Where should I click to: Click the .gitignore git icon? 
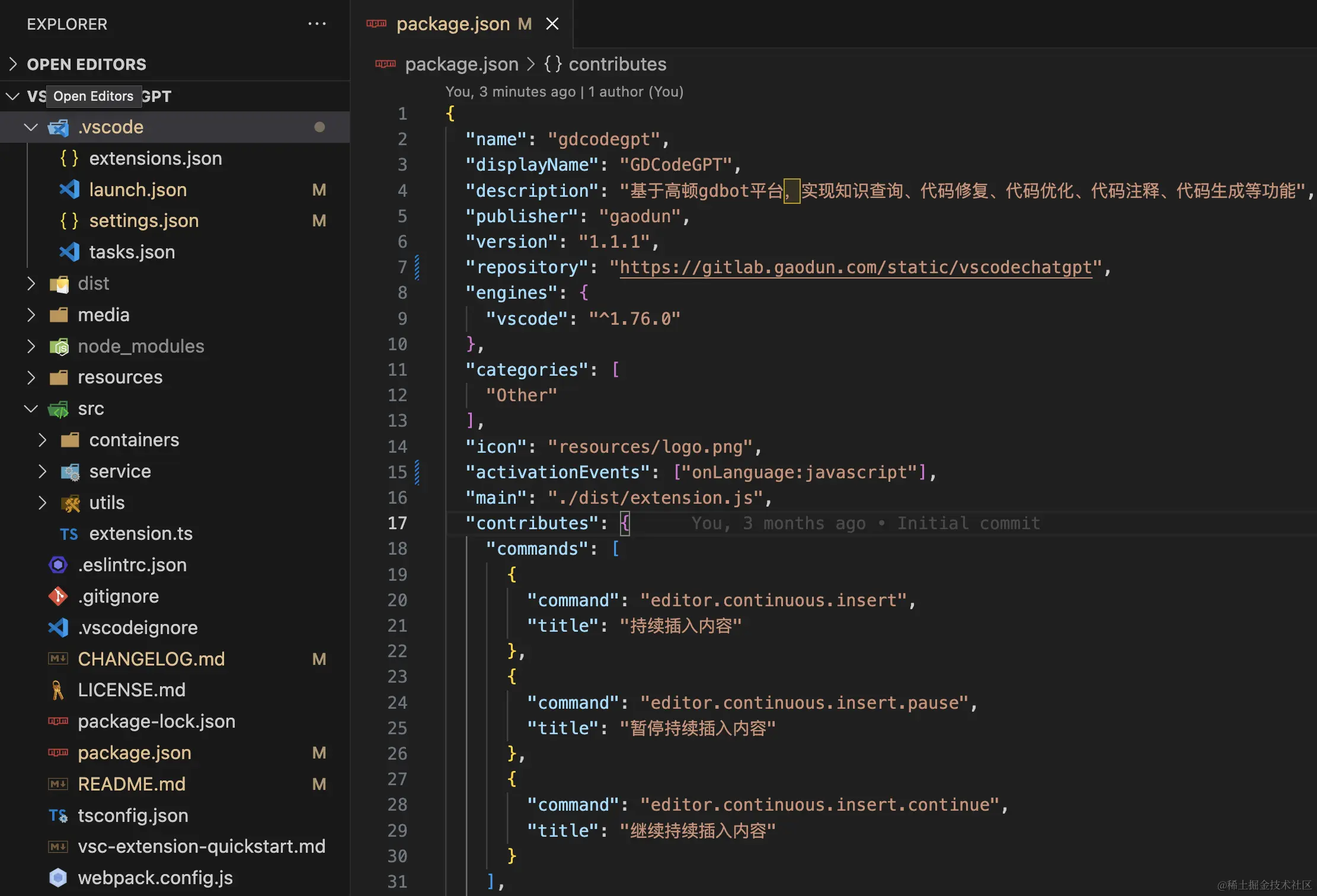[x=58, y=596]
